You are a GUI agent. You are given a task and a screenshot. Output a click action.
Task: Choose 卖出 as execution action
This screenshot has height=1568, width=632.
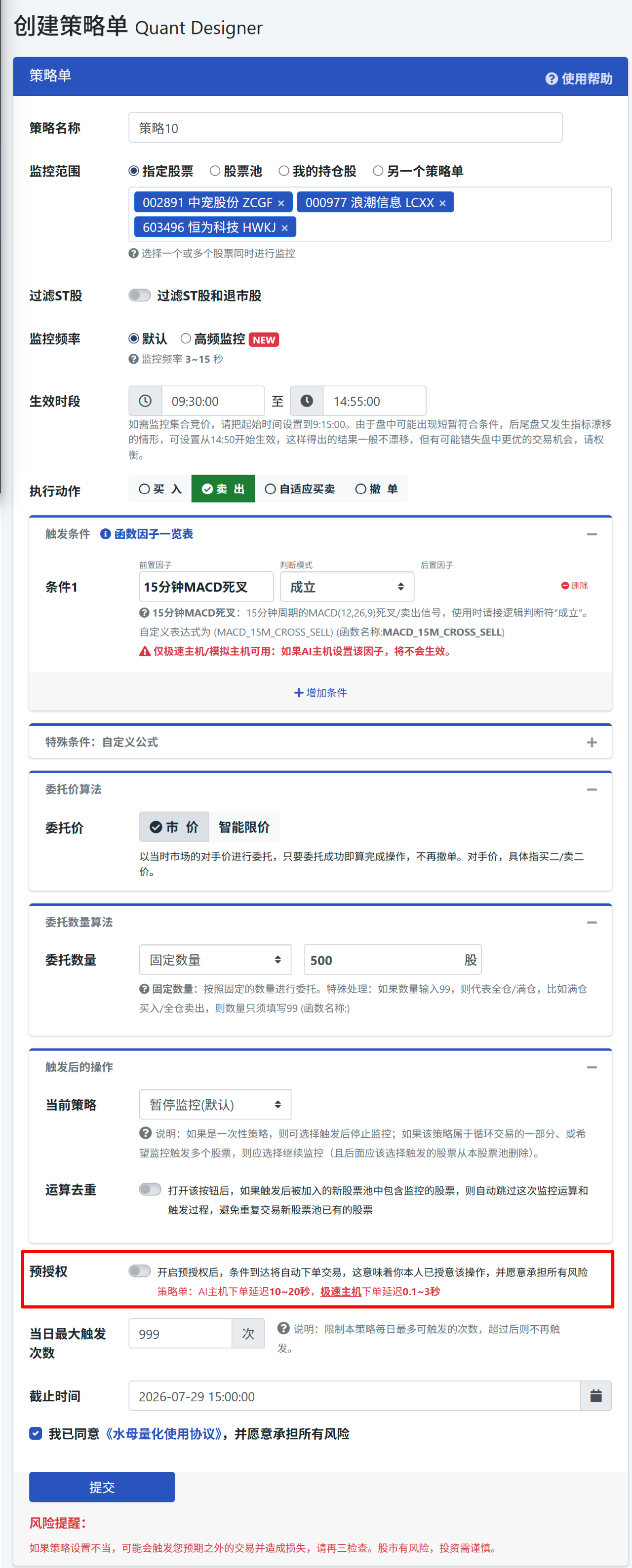(224, 489)
